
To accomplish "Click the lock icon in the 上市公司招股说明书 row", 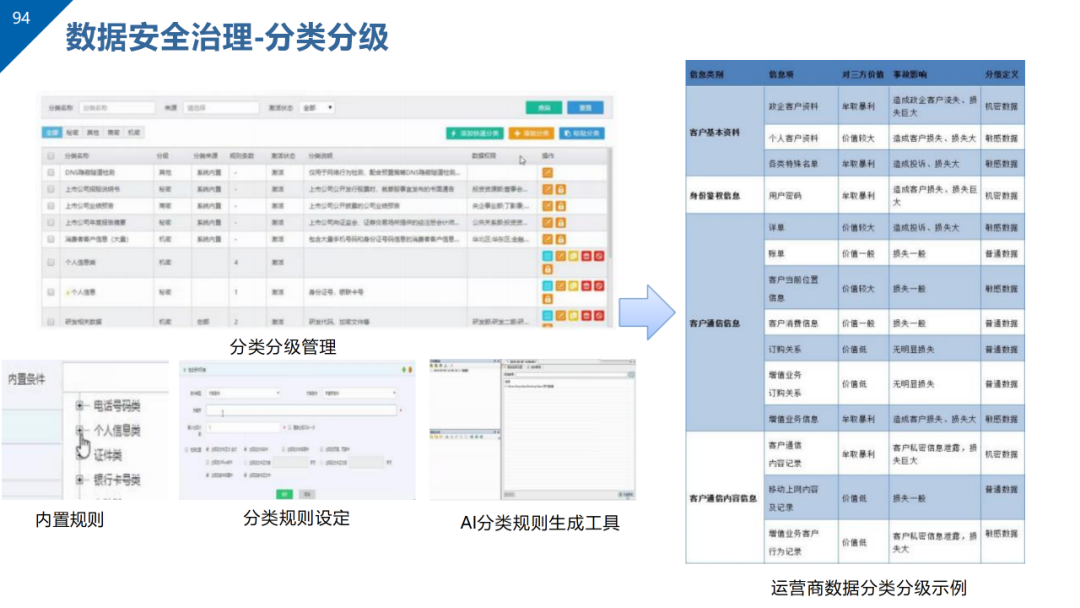I will pyautogui.click(x=561, y=189).
